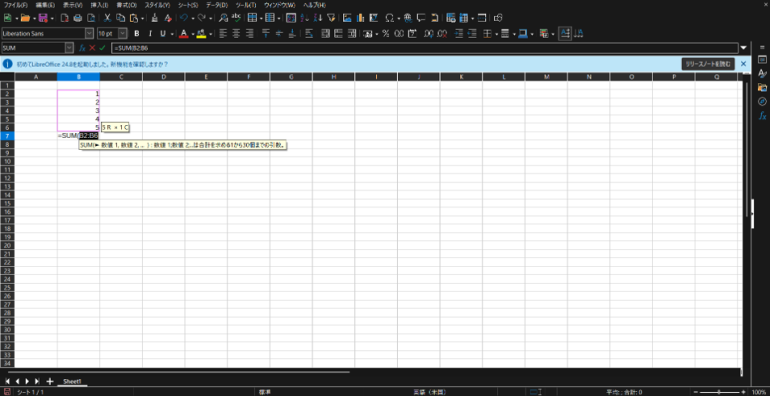770x396 pixels.
Task: Open the 挿入(I) menu
Action: pyautogui.click(x=100, y=5)
